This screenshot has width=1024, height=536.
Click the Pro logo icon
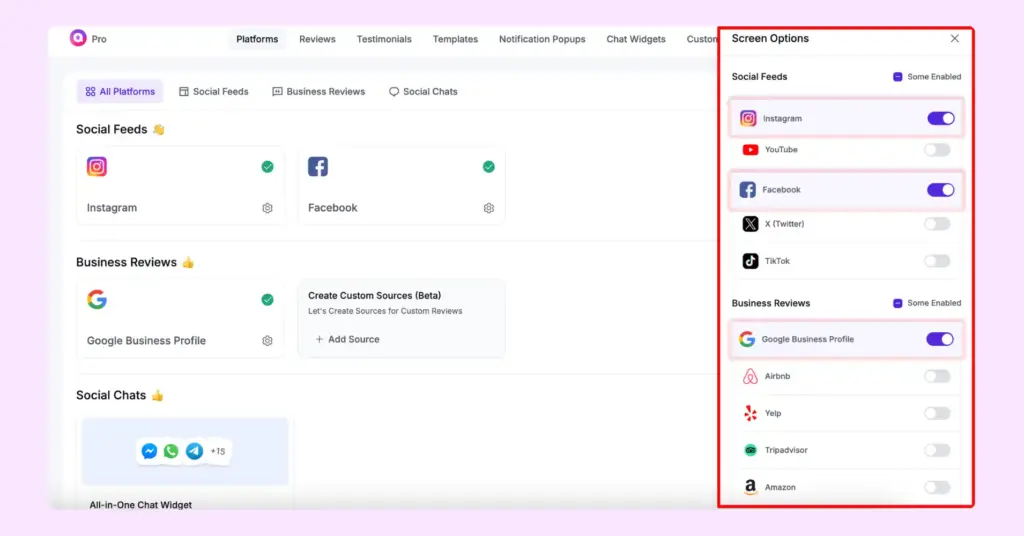(78, 38)
